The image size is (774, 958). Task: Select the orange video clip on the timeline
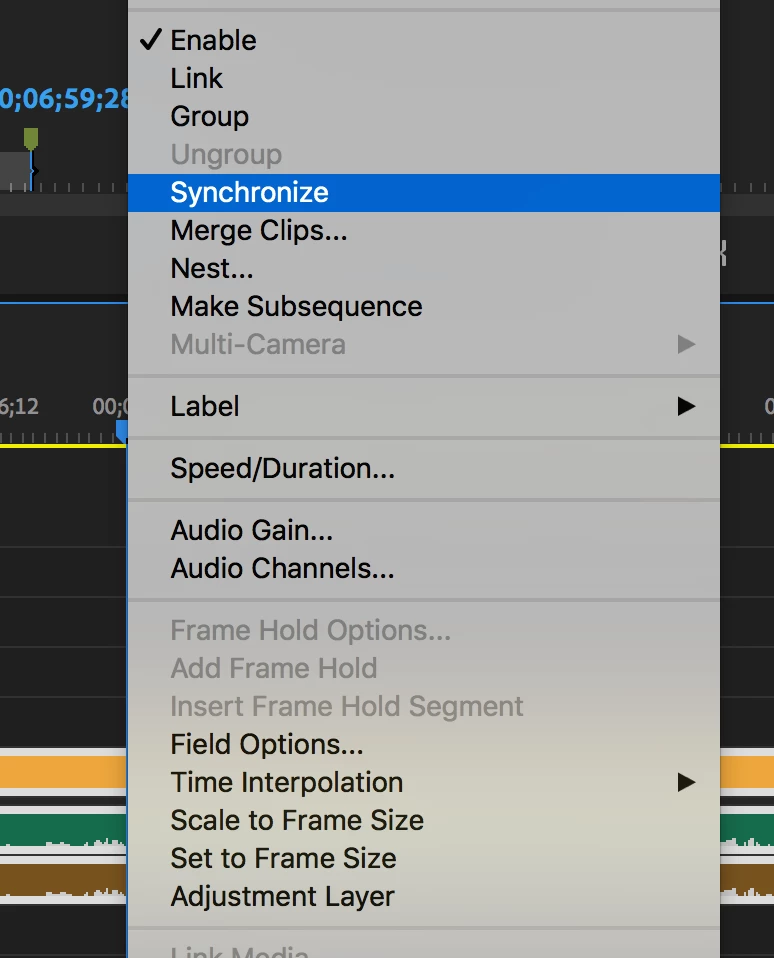[60, 773]
